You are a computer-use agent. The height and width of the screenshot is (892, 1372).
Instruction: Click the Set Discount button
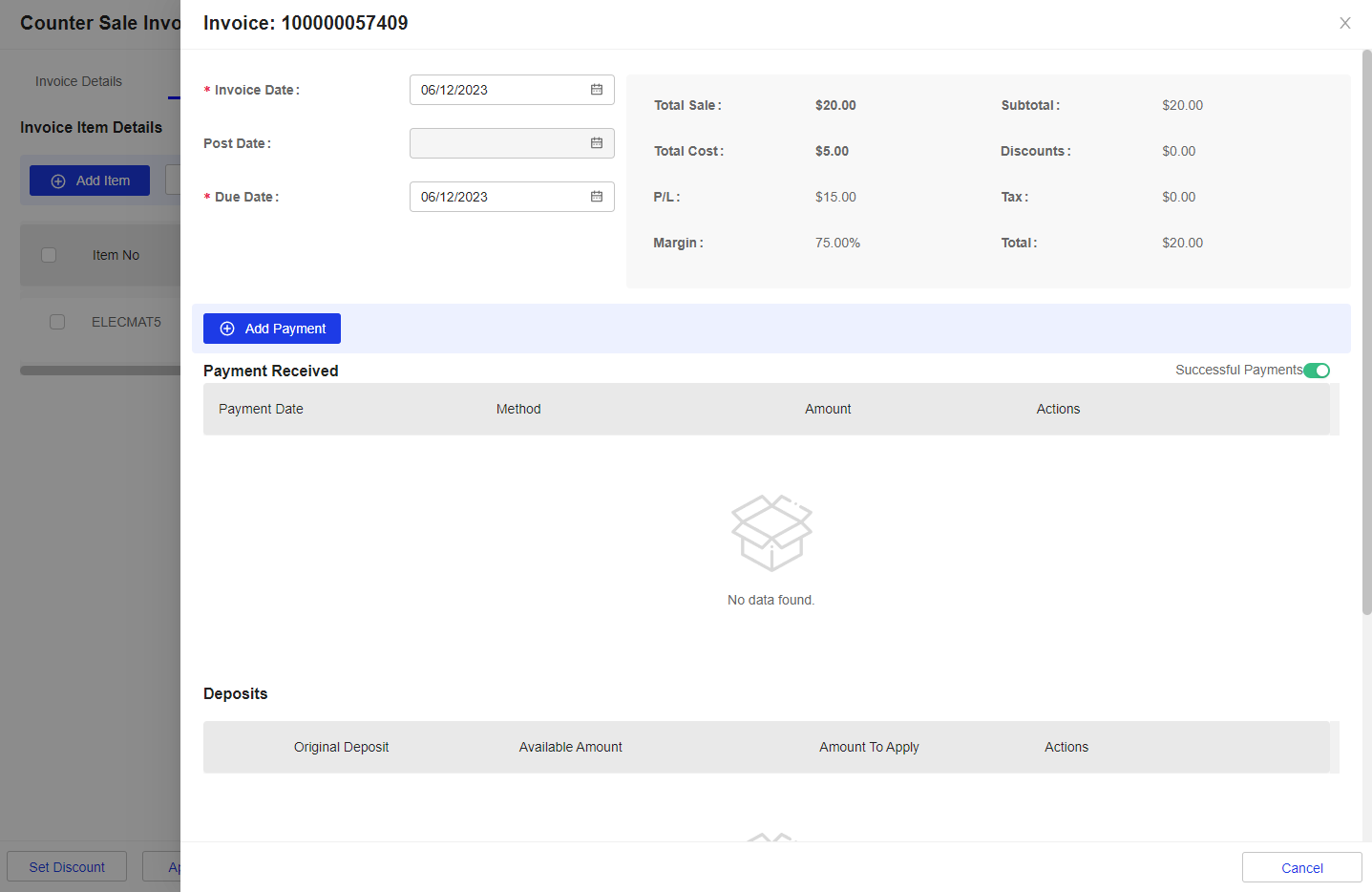(x=67, y=867)
